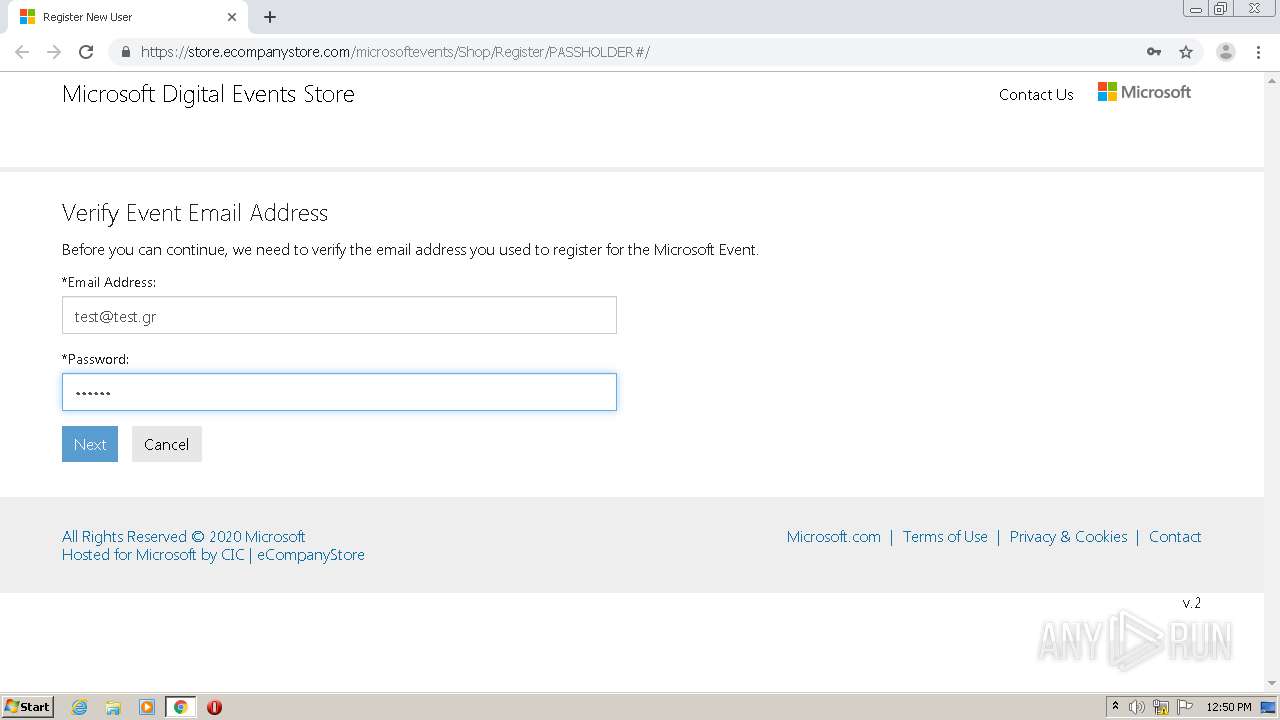Select the Chrome taskbar icon
This screenshot has height=720, width=1280.
click(x=180, y=707)
